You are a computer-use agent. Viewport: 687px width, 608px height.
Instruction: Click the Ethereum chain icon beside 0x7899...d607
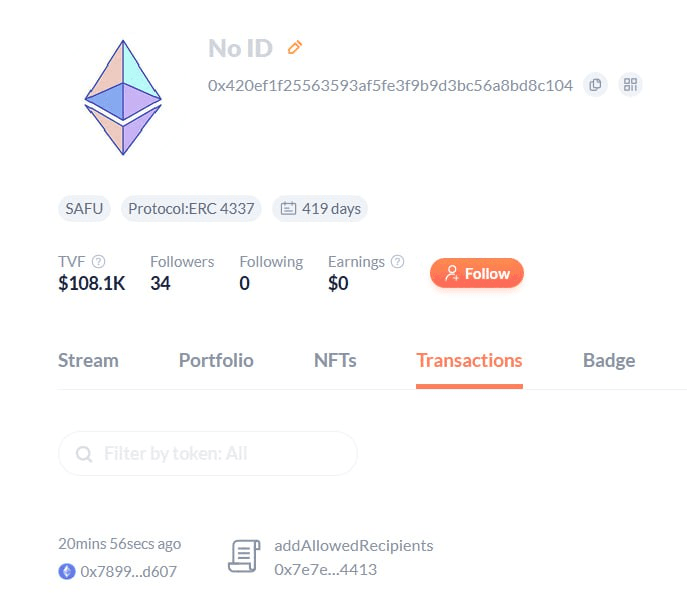[67, 571]
